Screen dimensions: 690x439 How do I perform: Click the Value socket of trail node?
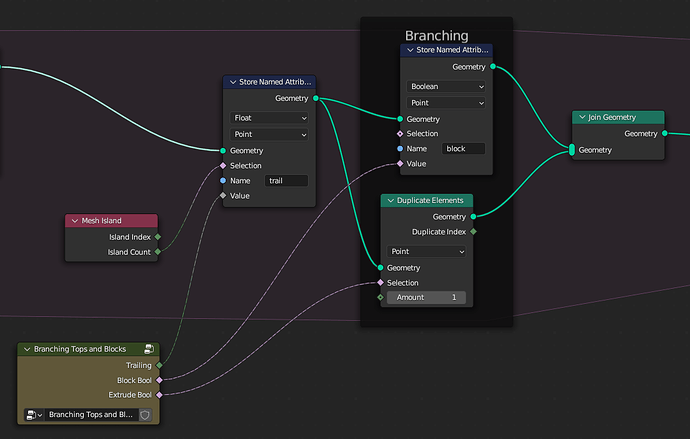tap(223, 196)
